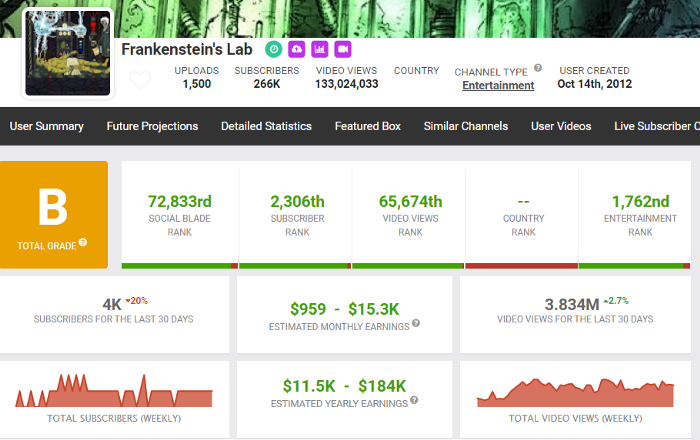This screenshot has height=440, width=700.
Task: Click the purple cloud download icon
Action: coord(296,49)
